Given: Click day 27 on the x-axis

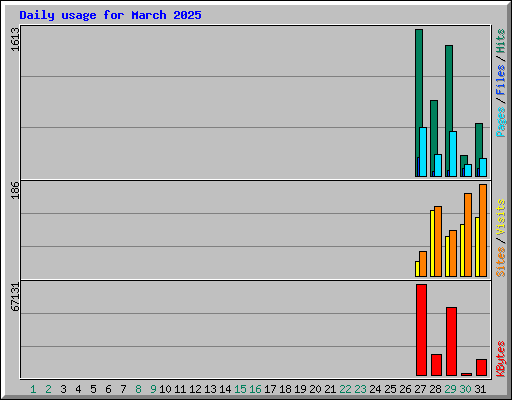Looking at the screenshot, I should click(420, 389).
